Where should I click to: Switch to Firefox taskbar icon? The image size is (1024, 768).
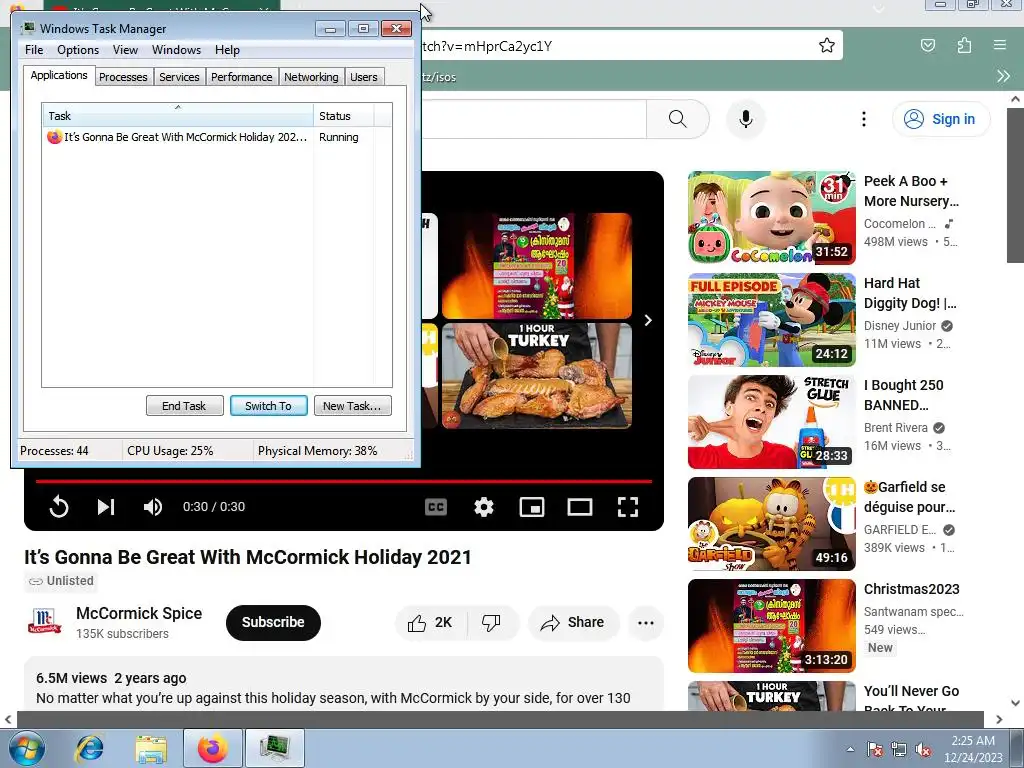[x=213, y=748]
